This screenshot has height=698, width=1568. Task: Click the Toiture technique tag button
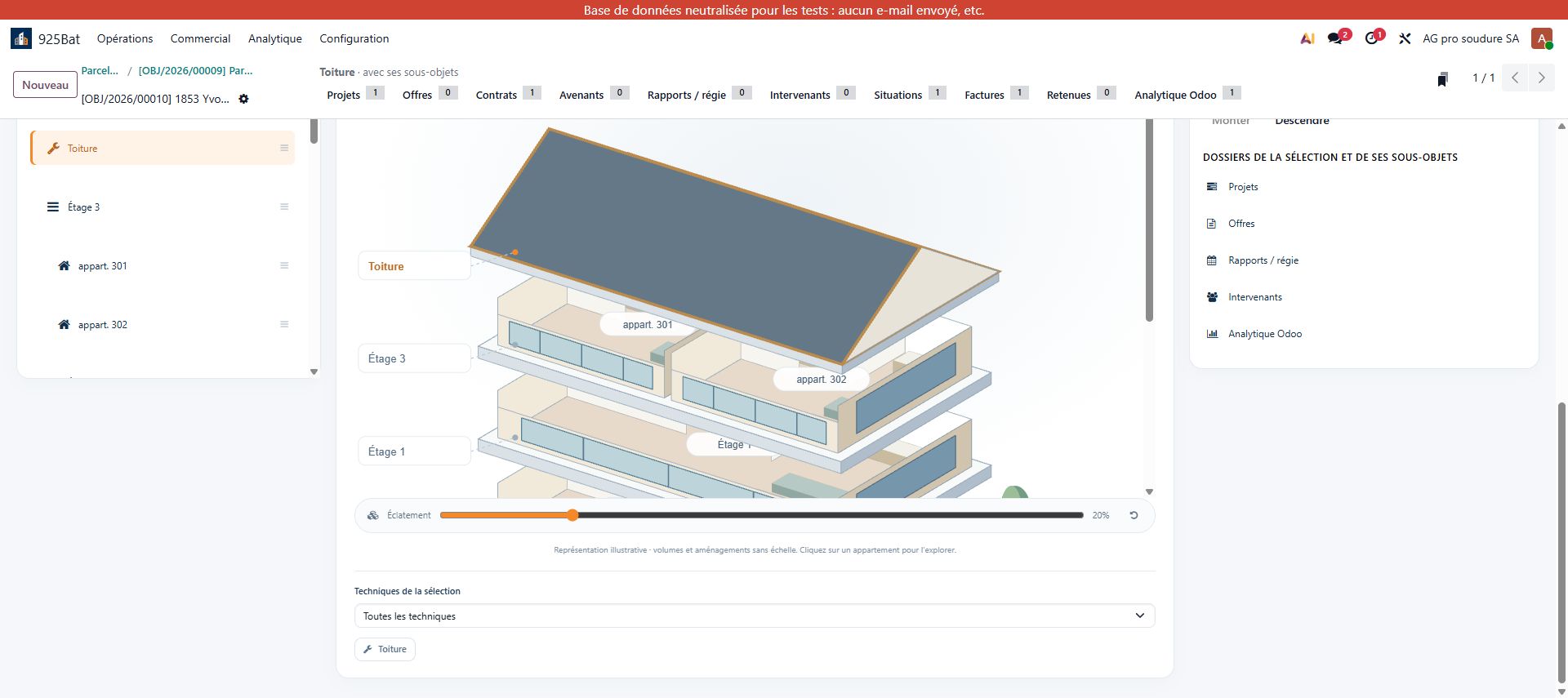pos(385,649)
